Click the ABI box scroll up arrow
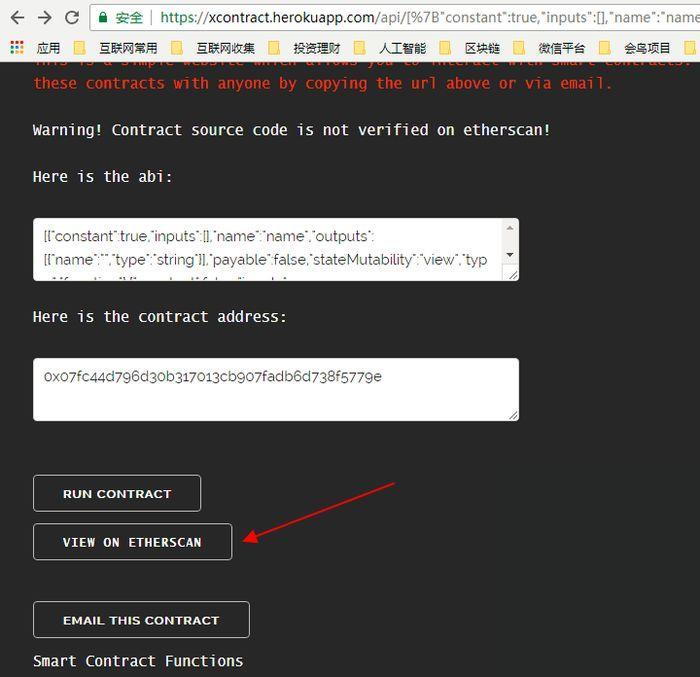 (510, 228)
